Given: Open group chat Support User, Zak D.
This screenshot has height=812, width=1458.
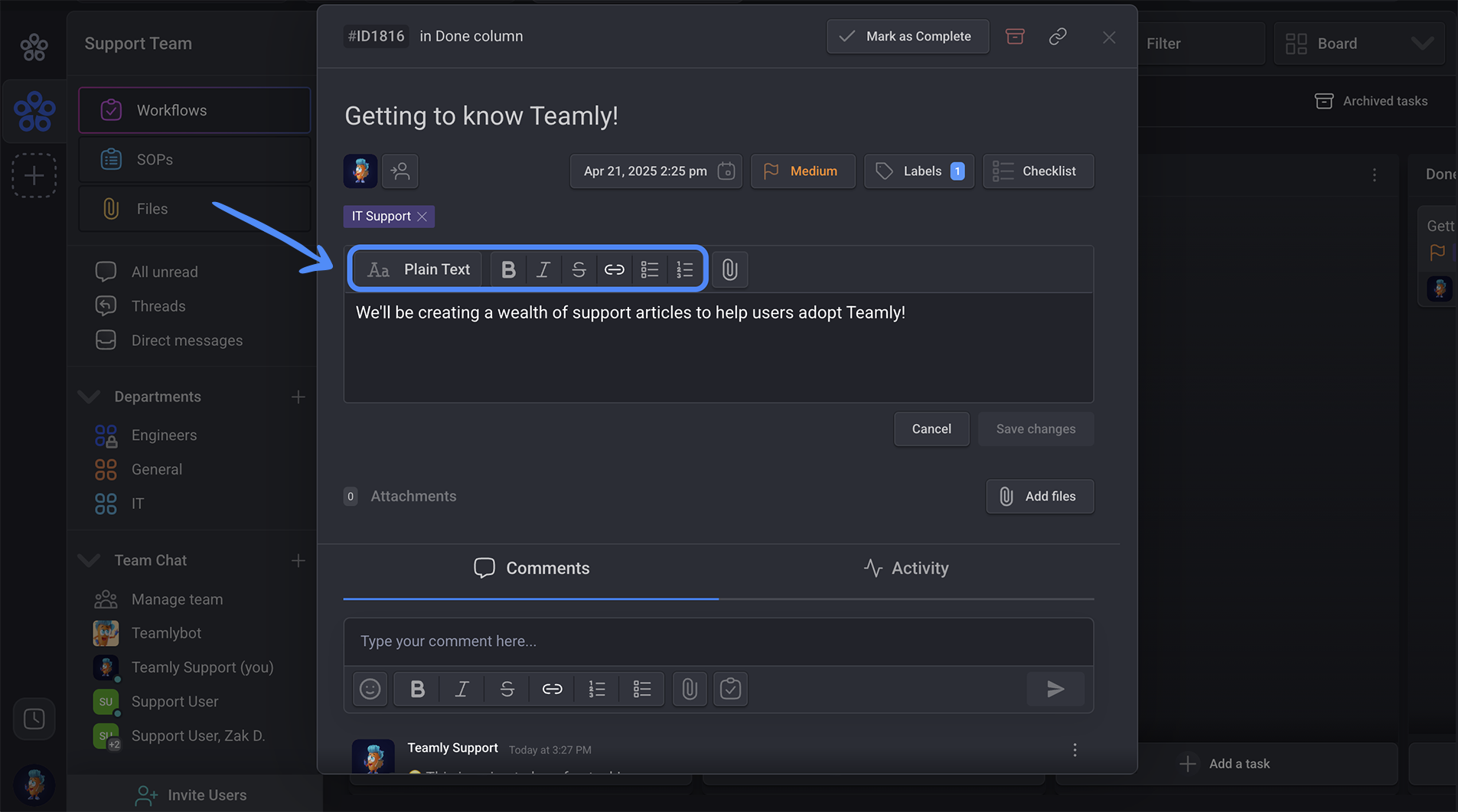Looking at the screenshot, I should 197,735.
